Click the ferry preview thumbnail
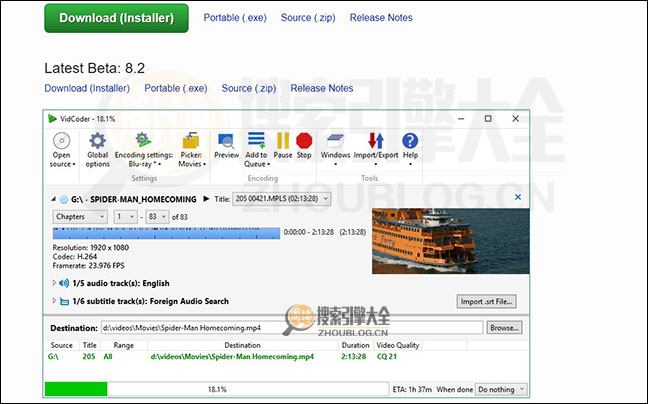The image size is (648, 404). [x=450, y=241]
